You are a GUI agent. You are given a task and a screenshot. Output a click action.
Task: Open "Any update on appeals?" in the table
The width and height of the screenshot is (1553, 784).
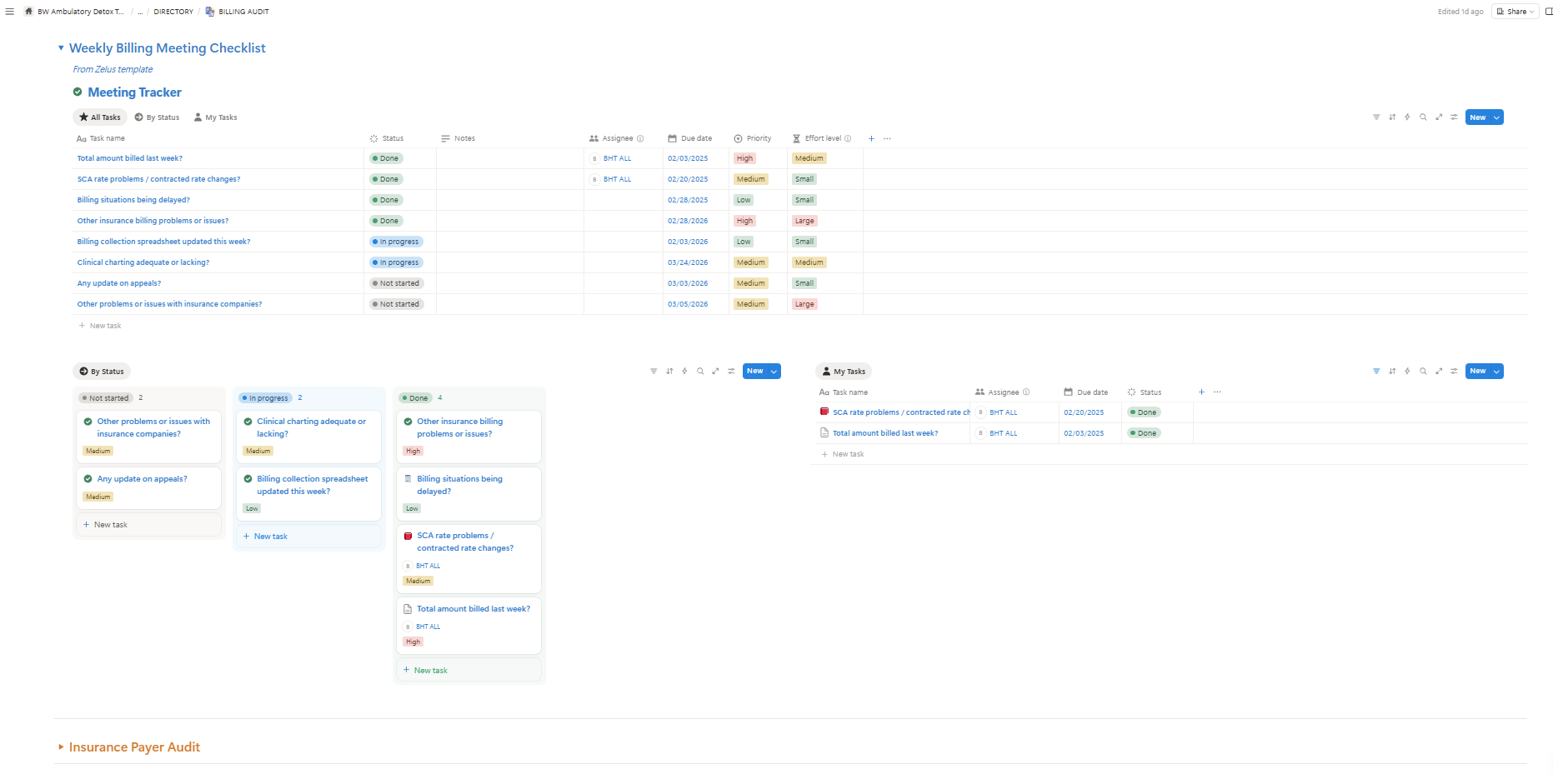pos(119,283)
